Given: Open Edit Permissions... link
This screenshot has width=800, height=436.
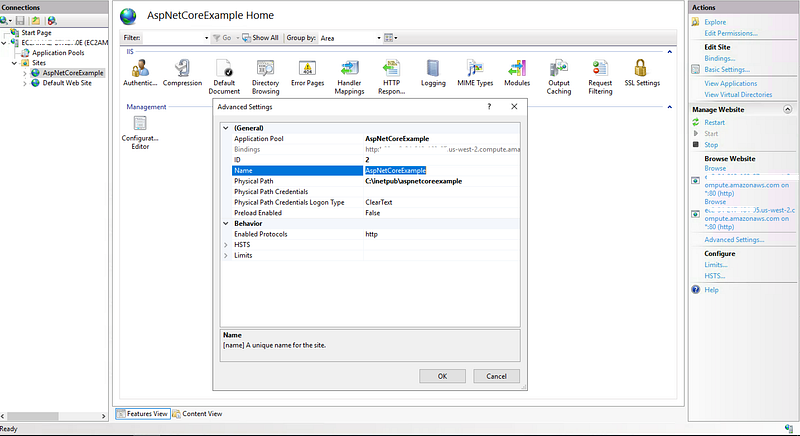Looking at the screenshot, I should 731,33.
